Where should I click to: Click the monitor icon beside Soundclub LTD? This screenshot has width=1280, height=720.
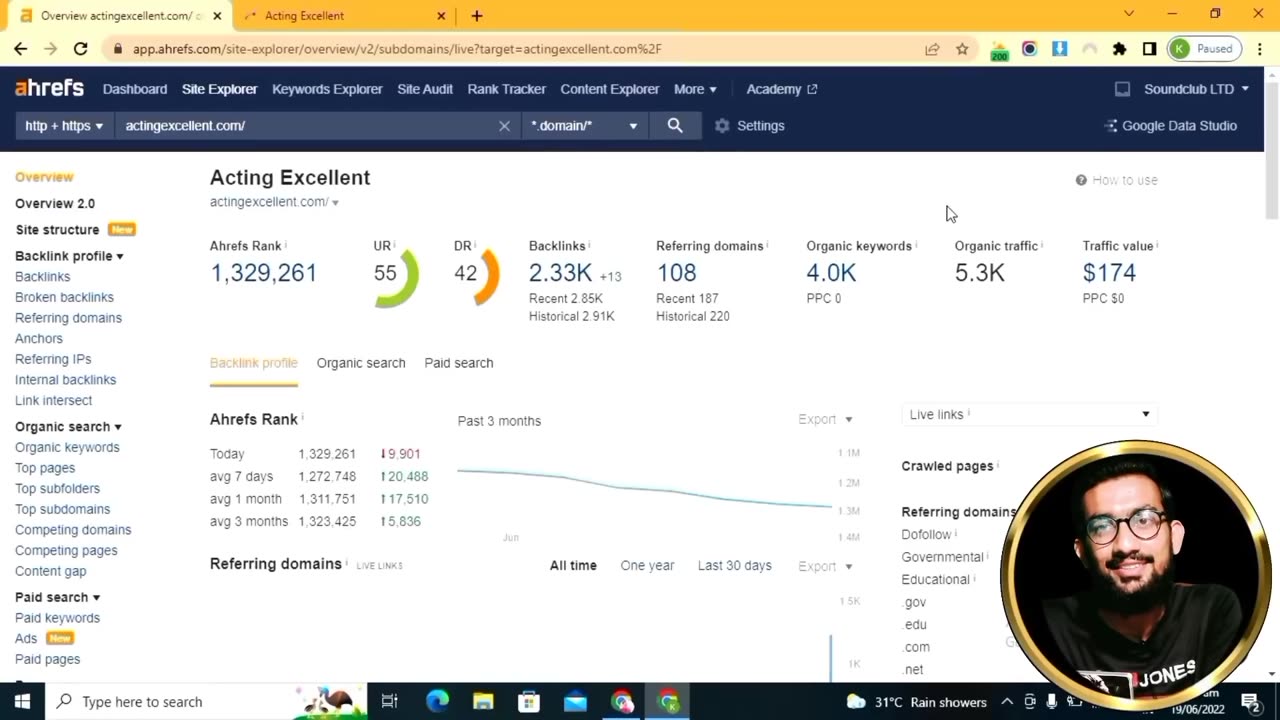(1122, 89)
